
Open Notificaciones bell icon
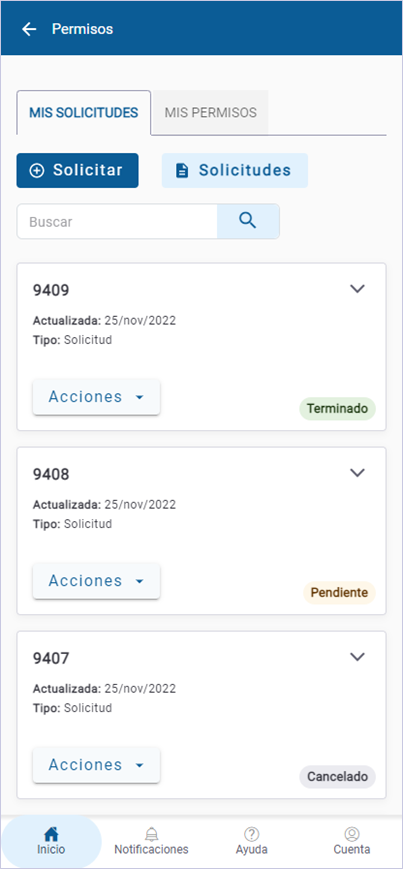coord(151,834)
